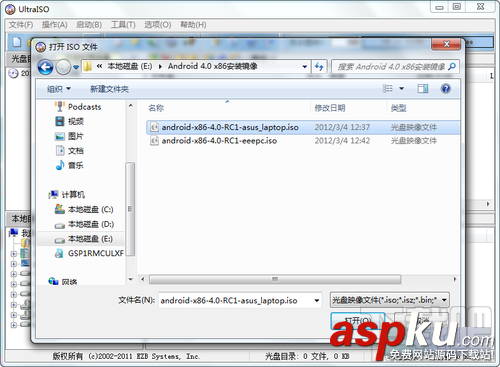Open the view options dropdown arrow
Screen dimensions: 500x367
click(402, 89)
